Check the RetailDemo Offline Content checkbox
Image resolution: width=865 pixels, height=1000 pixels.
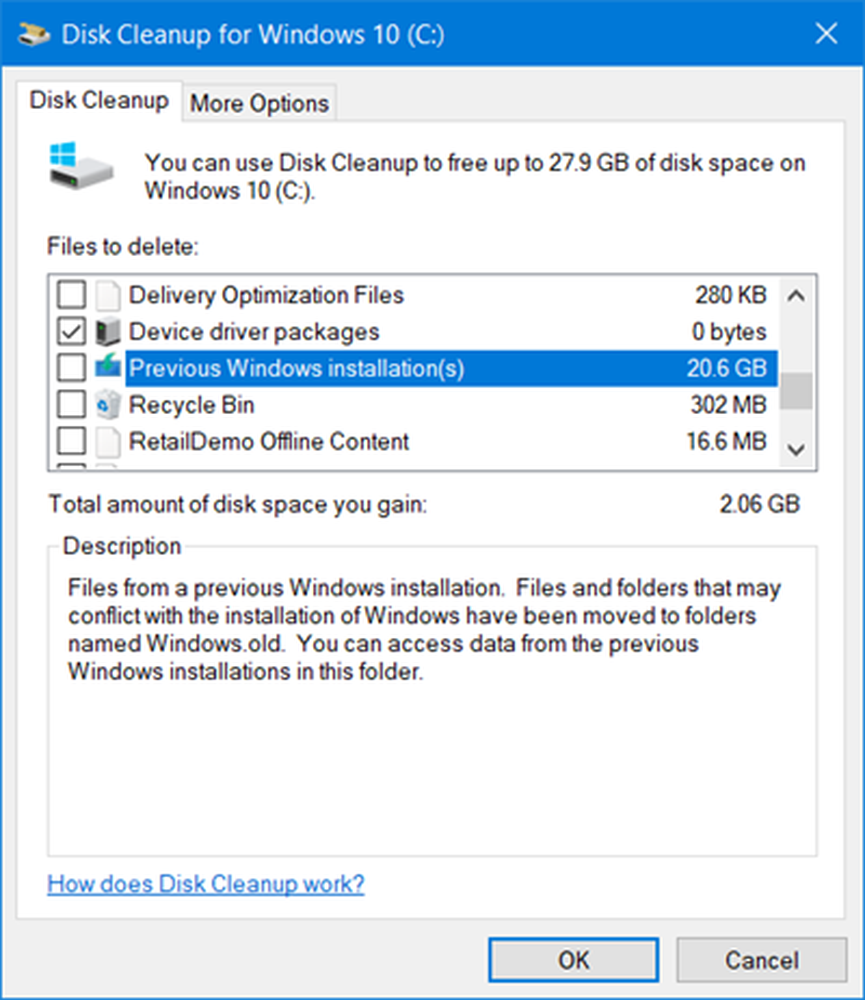pyautogui.click(x=71, y=440)
